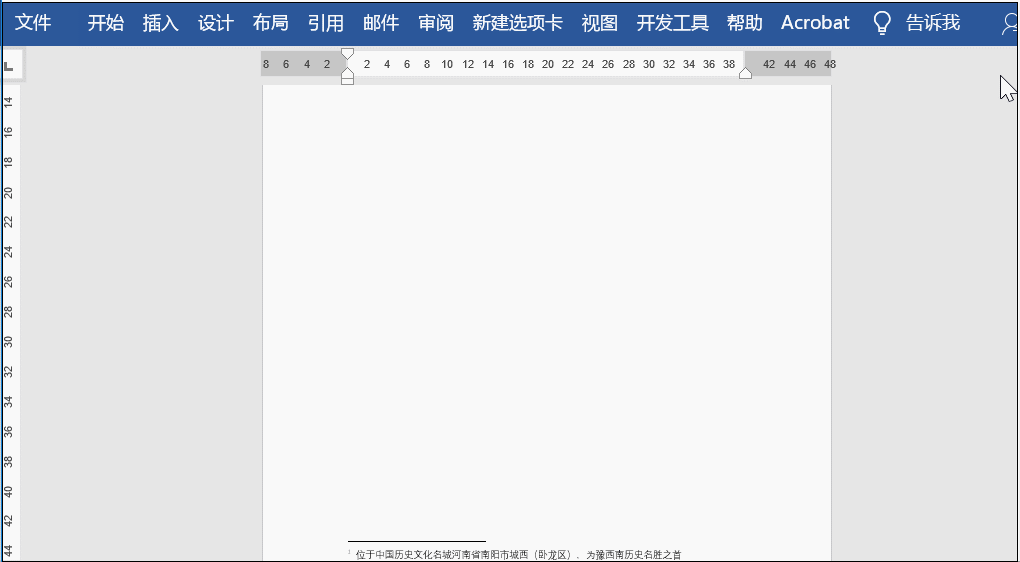Select the 审阅 (Review) tab
Image resolution: width=1020 pixels, height=562 pixels.
coord(435,23)
